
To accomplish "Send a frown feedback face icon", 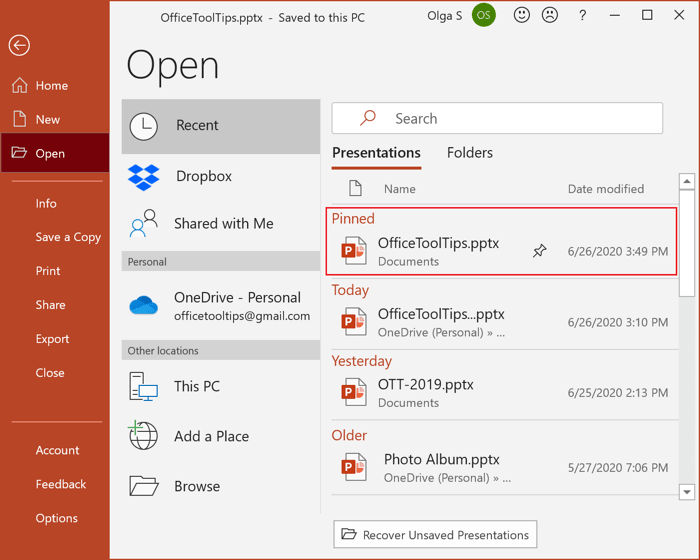I will coord(550,15).
